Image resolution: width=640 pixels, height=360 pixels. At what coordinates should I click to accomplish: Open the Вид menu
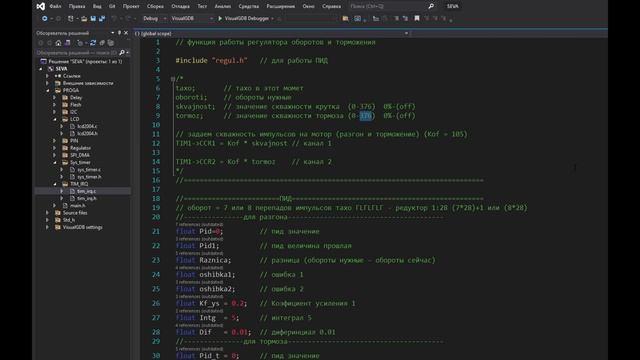pyautogui.click(x=97, y=6)
